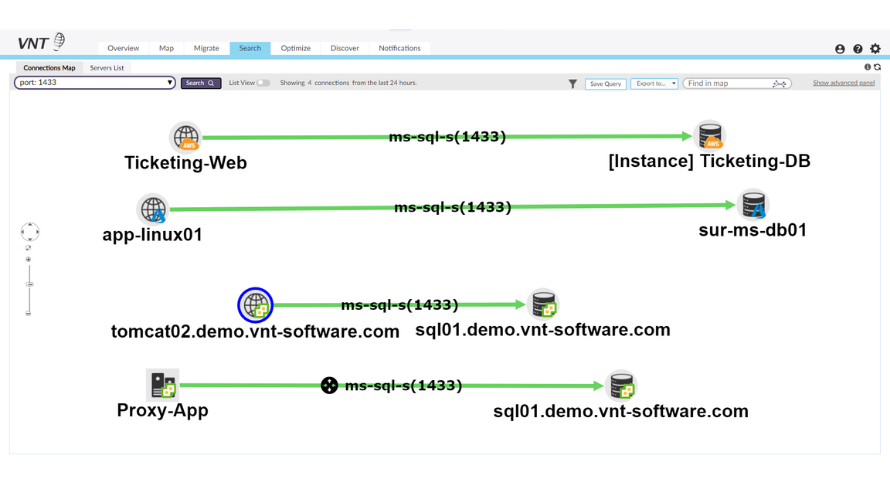The width and height of the screenshot is (890, 500).
Task: Click the highlighted tomcat02 server icon
Action: (x=255, y=305)
